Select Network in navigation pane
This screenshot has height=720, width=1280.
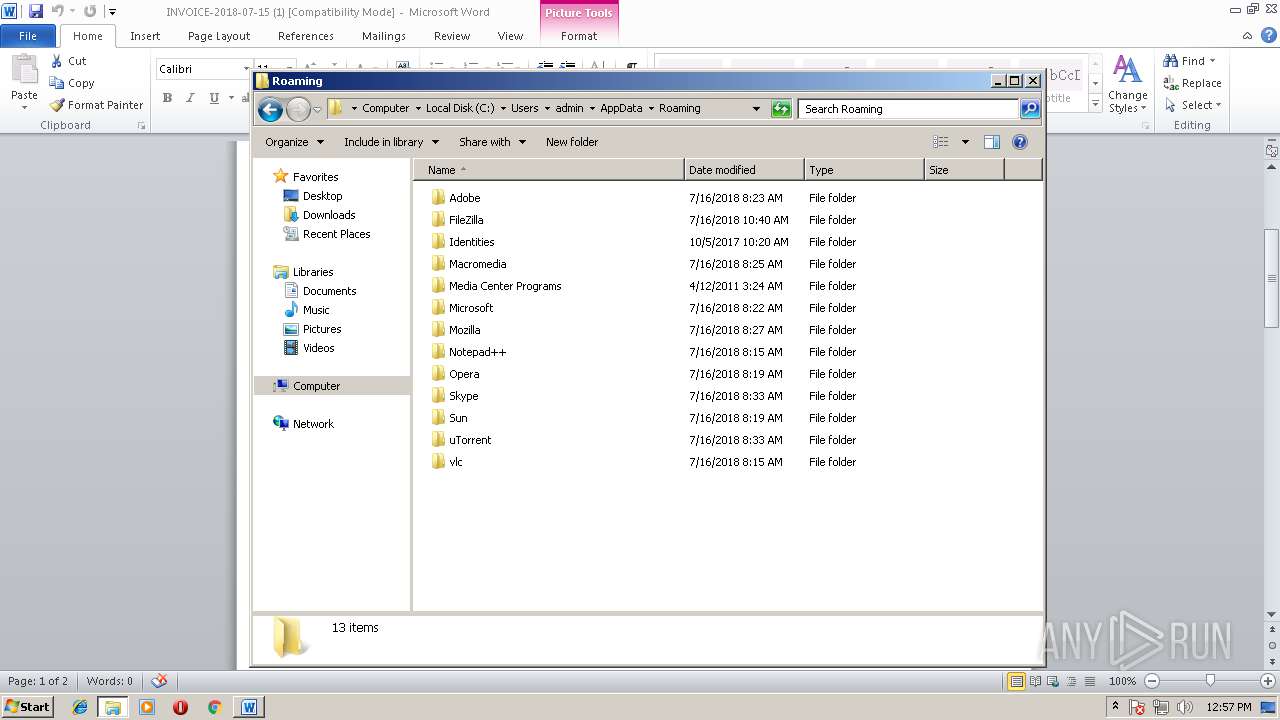(x=313, y=424)
